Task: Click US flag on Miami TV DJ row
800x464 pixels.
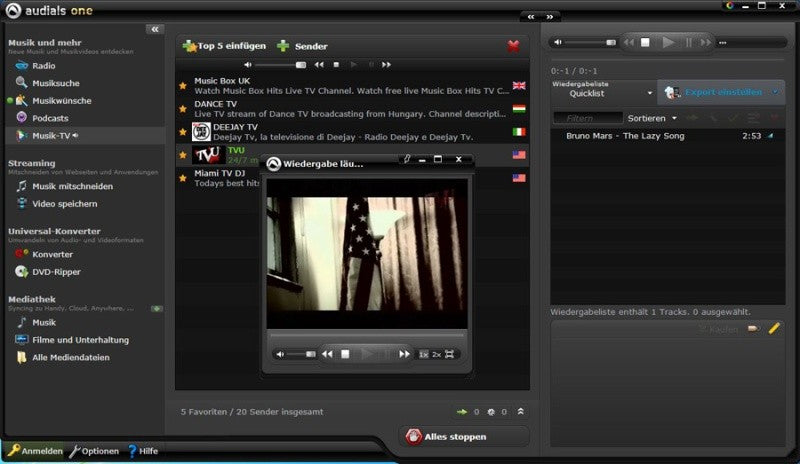Action: (519, 178)
